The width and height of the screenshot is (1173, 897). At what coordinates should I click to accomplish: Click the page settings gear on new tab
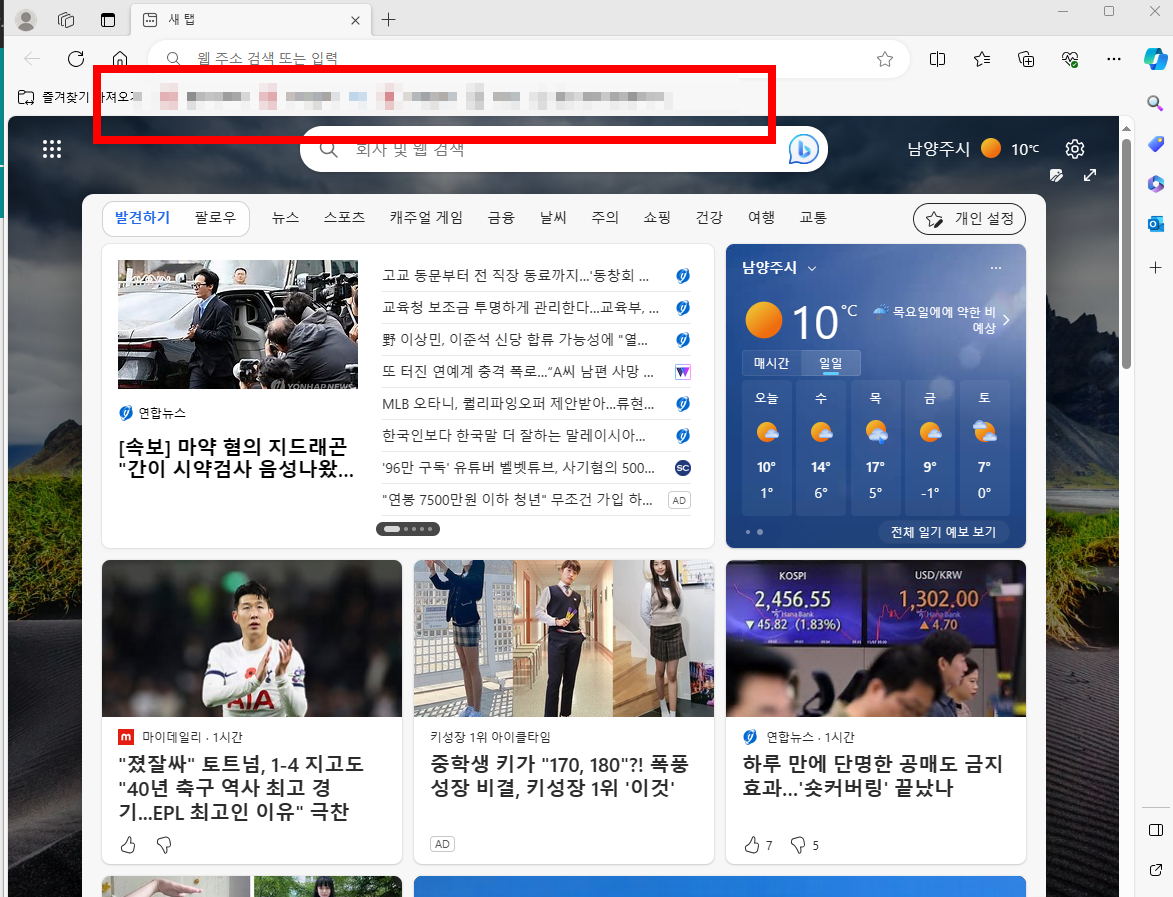(x=1074, y=148)
